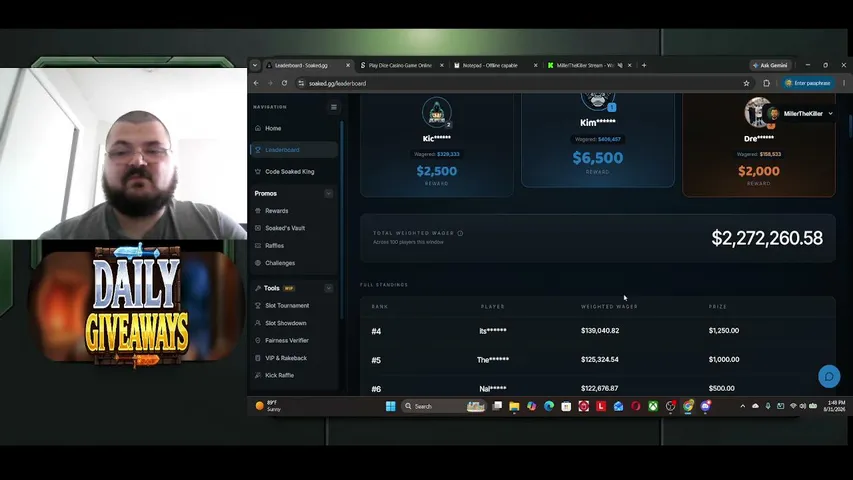Image resolution: width=853 pixels, height=480 pixels.
Task: Click the Slot Tournament trophy icon
Action: pyautogui.click(x=258, y=306)
